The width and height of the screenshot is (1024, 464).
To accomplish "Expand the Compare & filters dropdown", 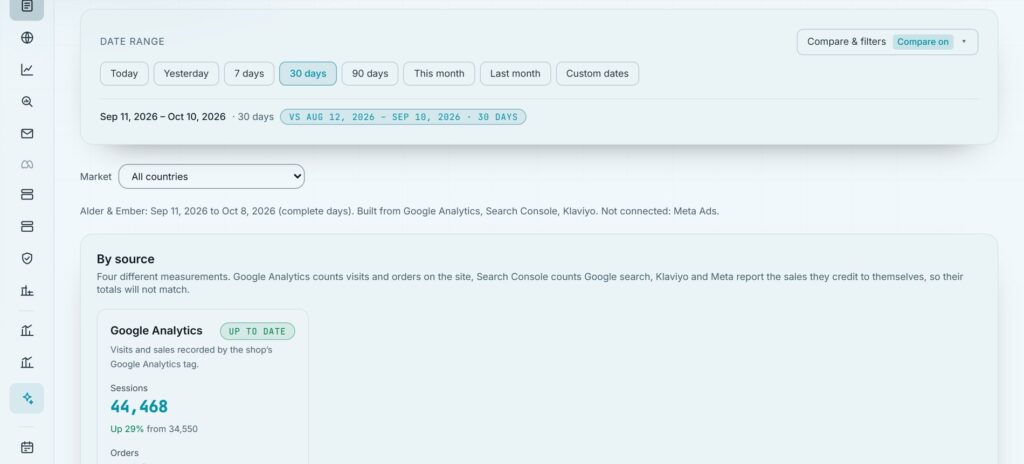I will click(887, 42).
